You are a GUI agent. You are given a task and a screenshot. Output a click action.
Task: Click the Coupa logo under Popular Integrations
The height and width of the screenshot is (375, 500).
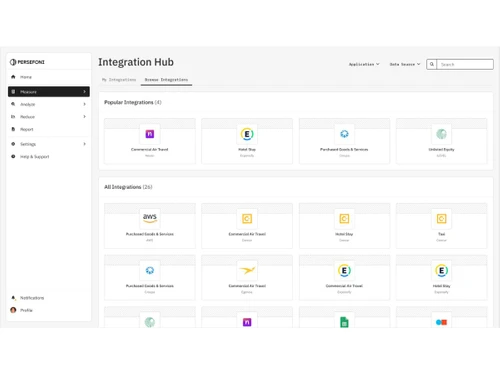[344, 134]
